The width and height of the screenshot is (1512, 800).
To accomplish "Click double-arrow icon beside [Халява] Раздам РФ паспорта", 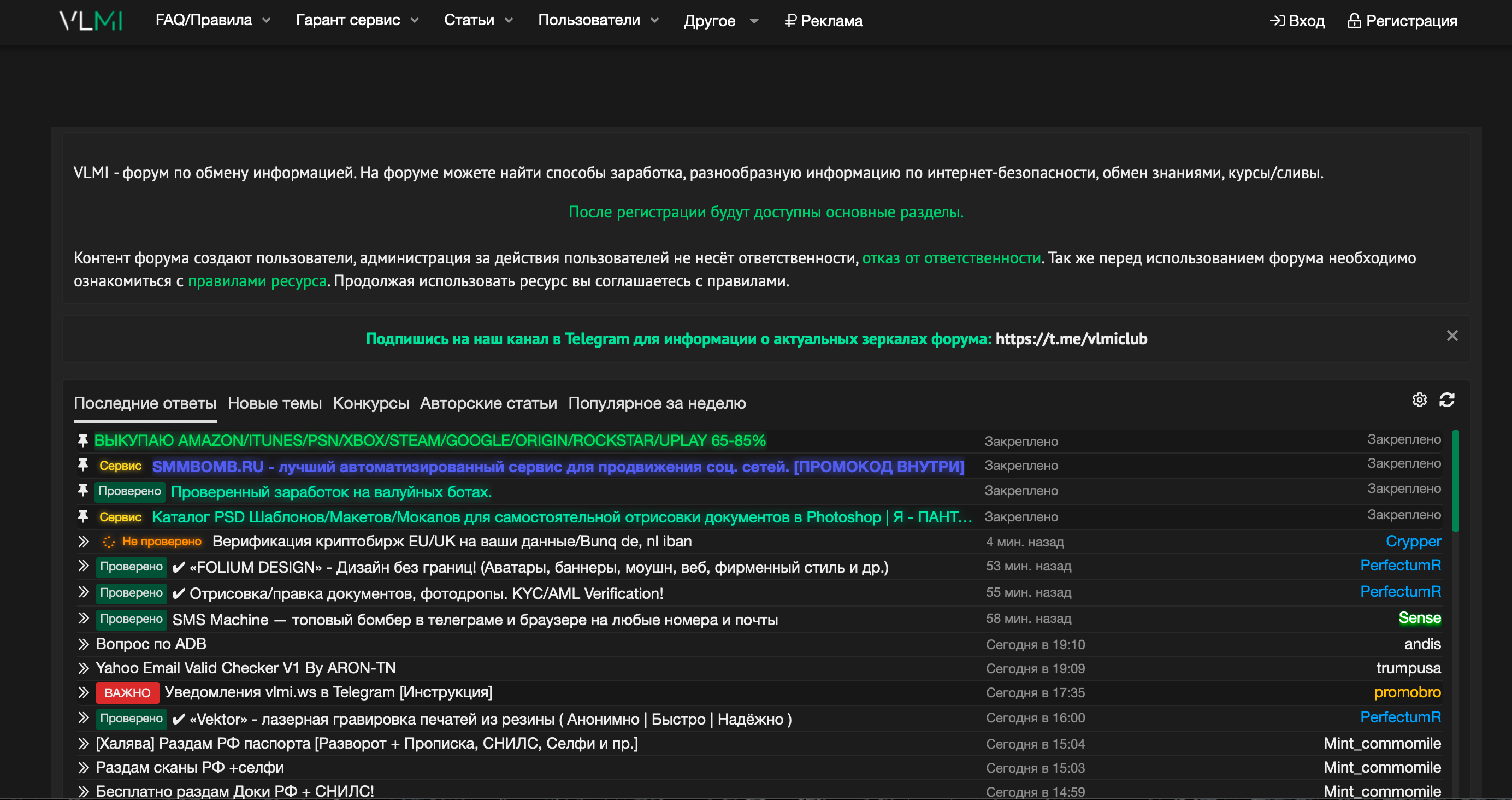I will pyautogui.click(x=84, y=744).
